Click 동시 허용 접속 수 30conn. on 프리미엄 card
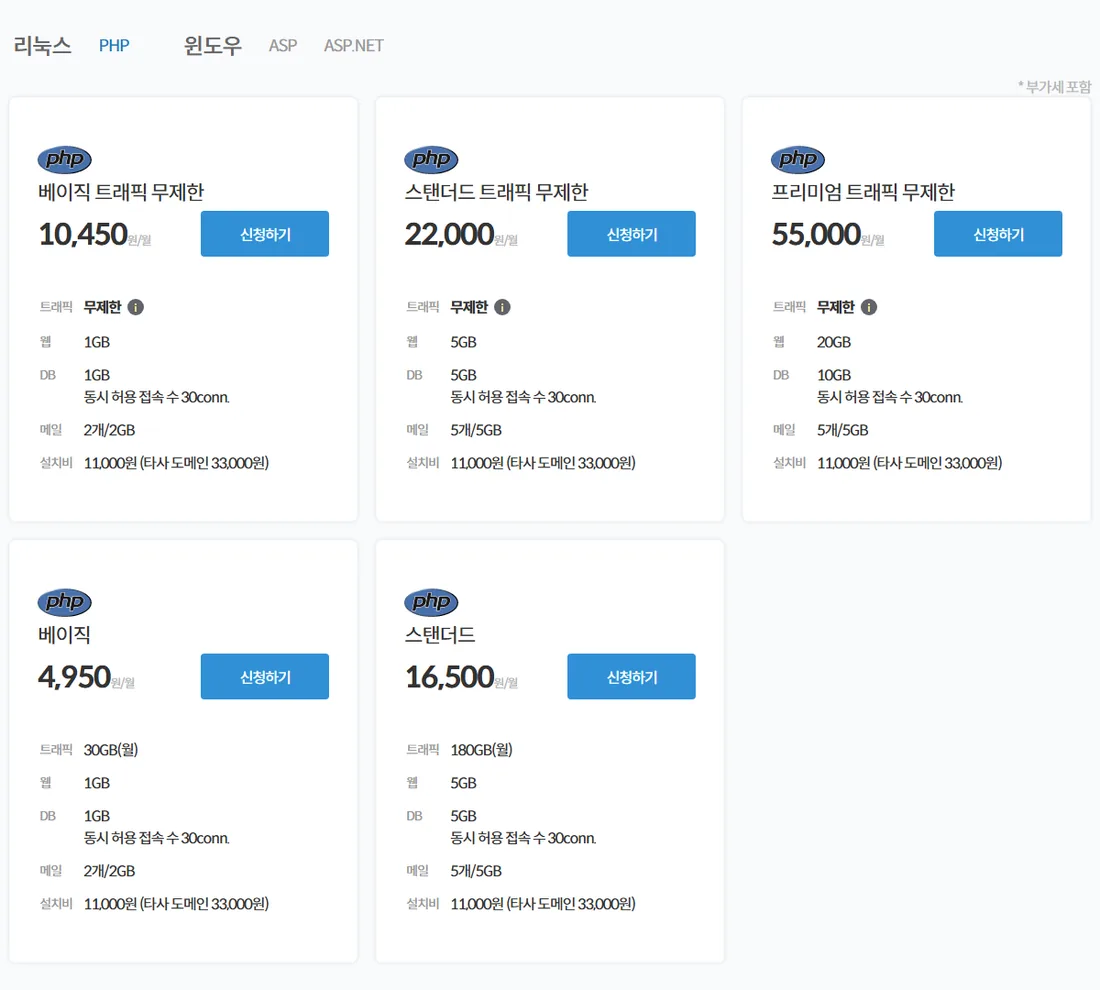This screenshot has width=1100, height=990. coord(890,397)
